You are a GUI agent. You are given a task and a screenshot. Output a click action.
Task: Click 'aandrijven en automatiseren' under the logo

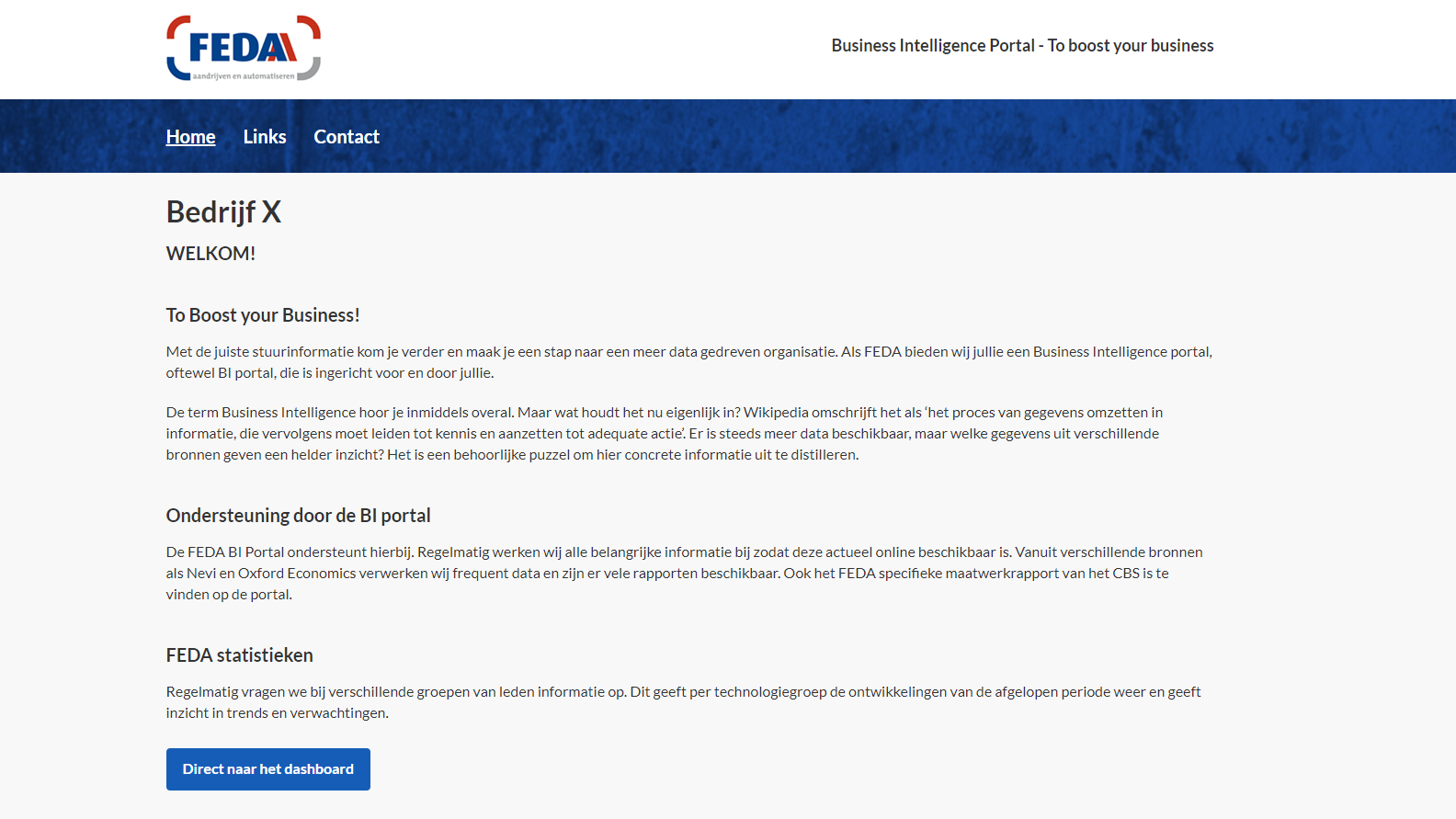pyautogui.click(x=244, y=76)
